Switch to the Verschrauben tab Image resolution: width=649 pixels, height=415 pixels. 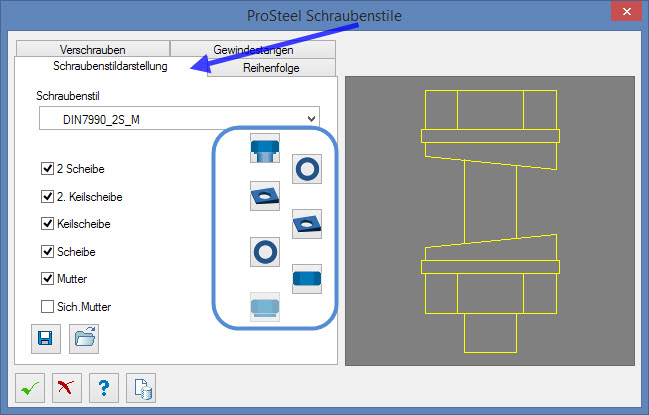tap(93, 49)
